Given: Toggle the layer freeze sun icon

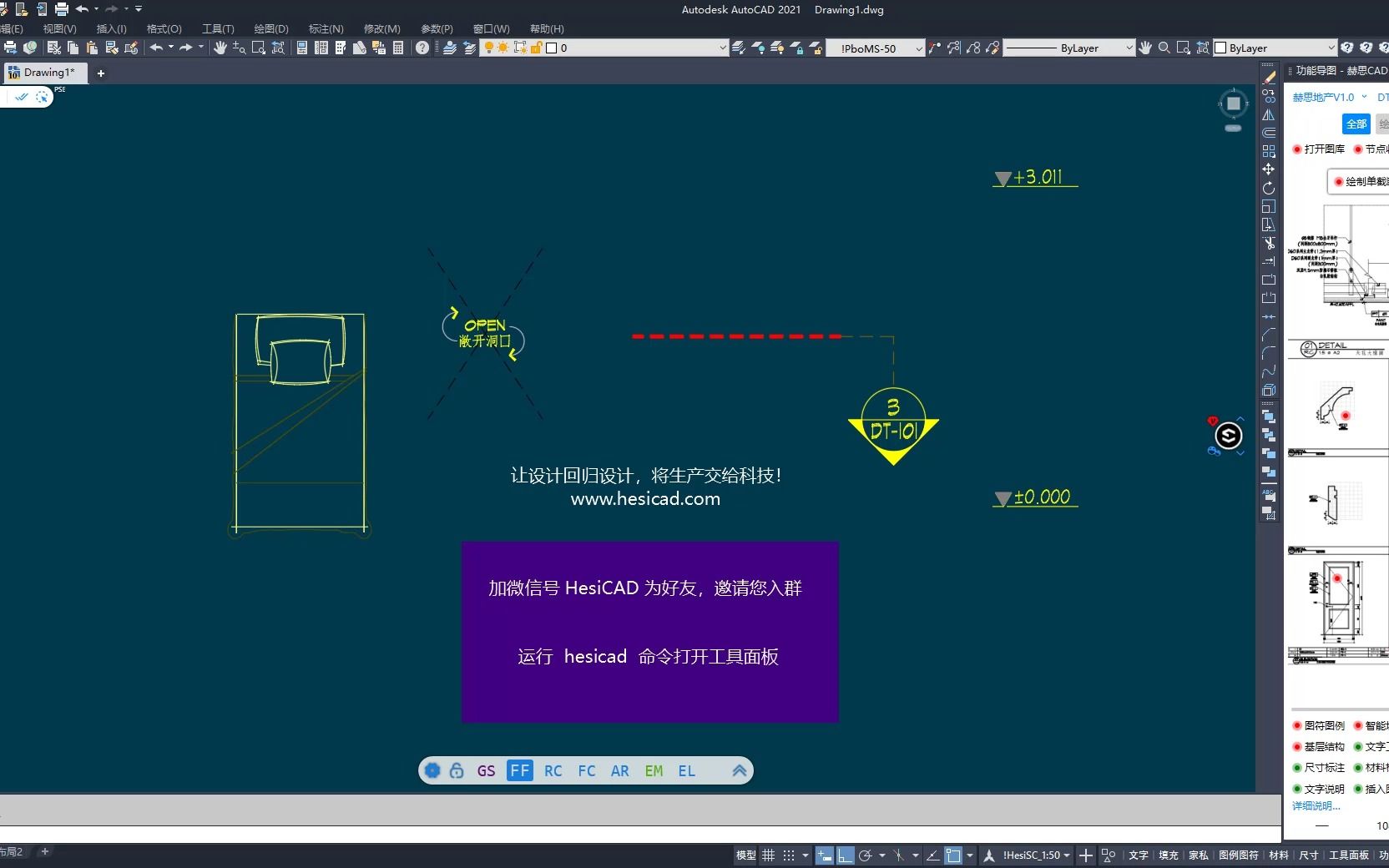Looking at the screenshot, I should 503,48.
